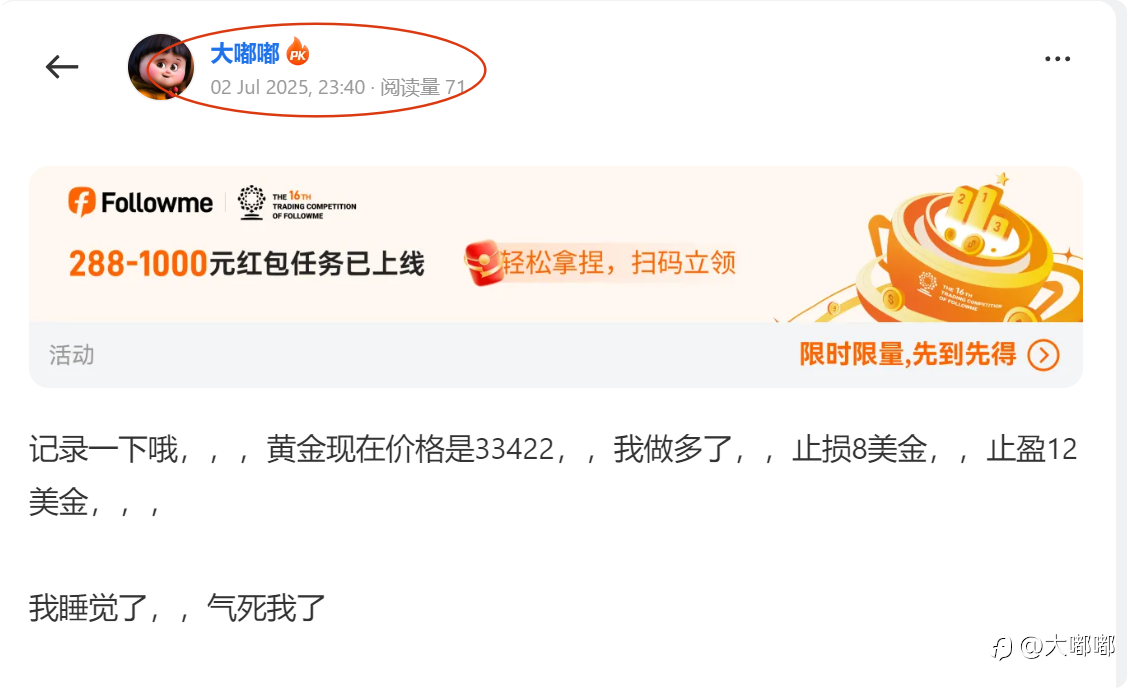Open the three-dot more options menu

click(1057, 59)
